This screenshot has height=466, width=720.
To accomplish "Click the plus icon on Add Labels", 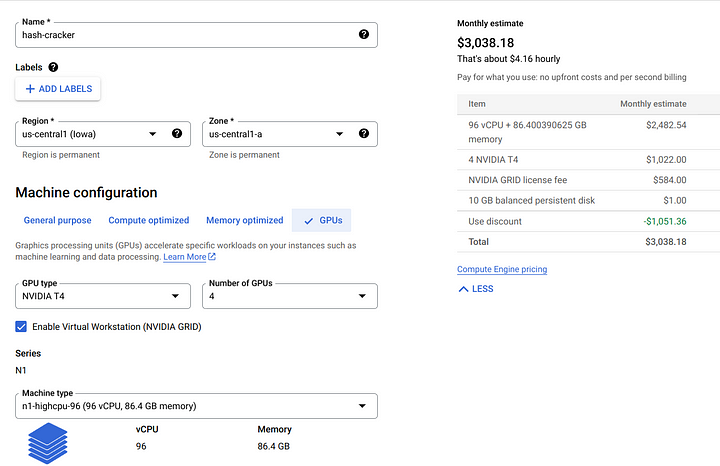I will coord(30,89).
